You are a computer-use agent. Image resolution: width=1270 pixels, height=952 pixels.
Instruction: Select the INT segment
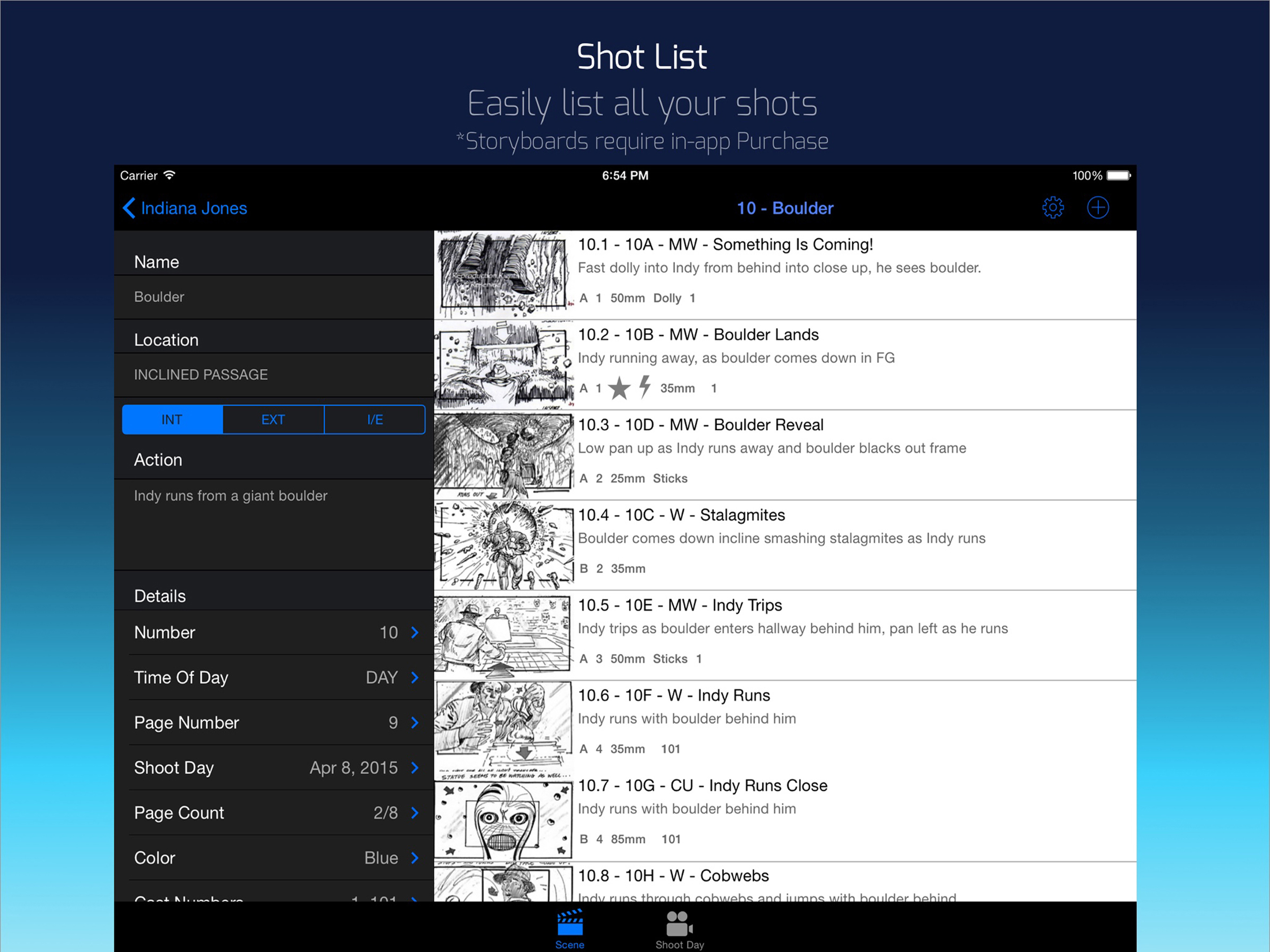[x=172, y=420]
